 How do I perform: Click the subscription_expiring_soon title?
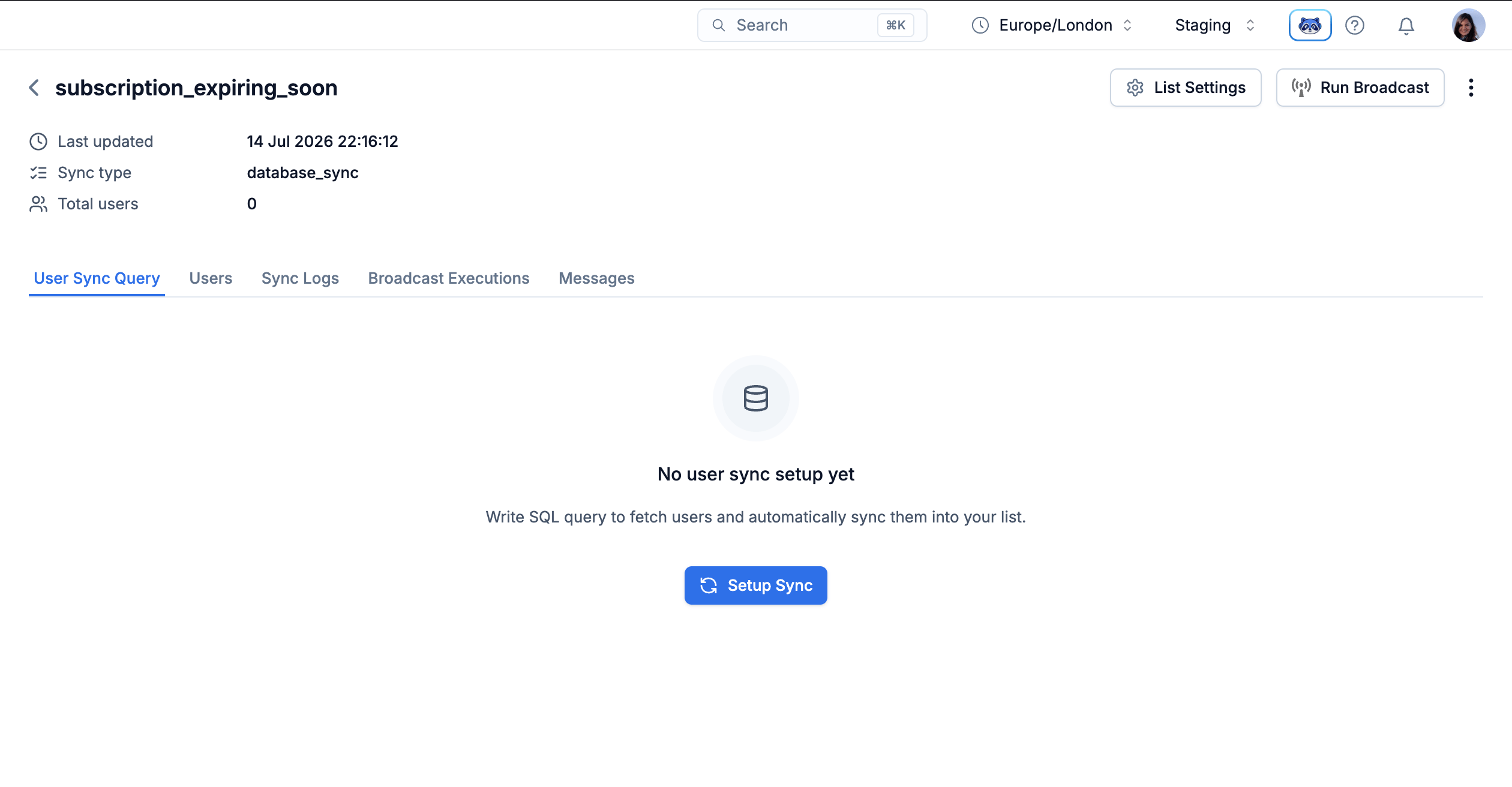196,88
